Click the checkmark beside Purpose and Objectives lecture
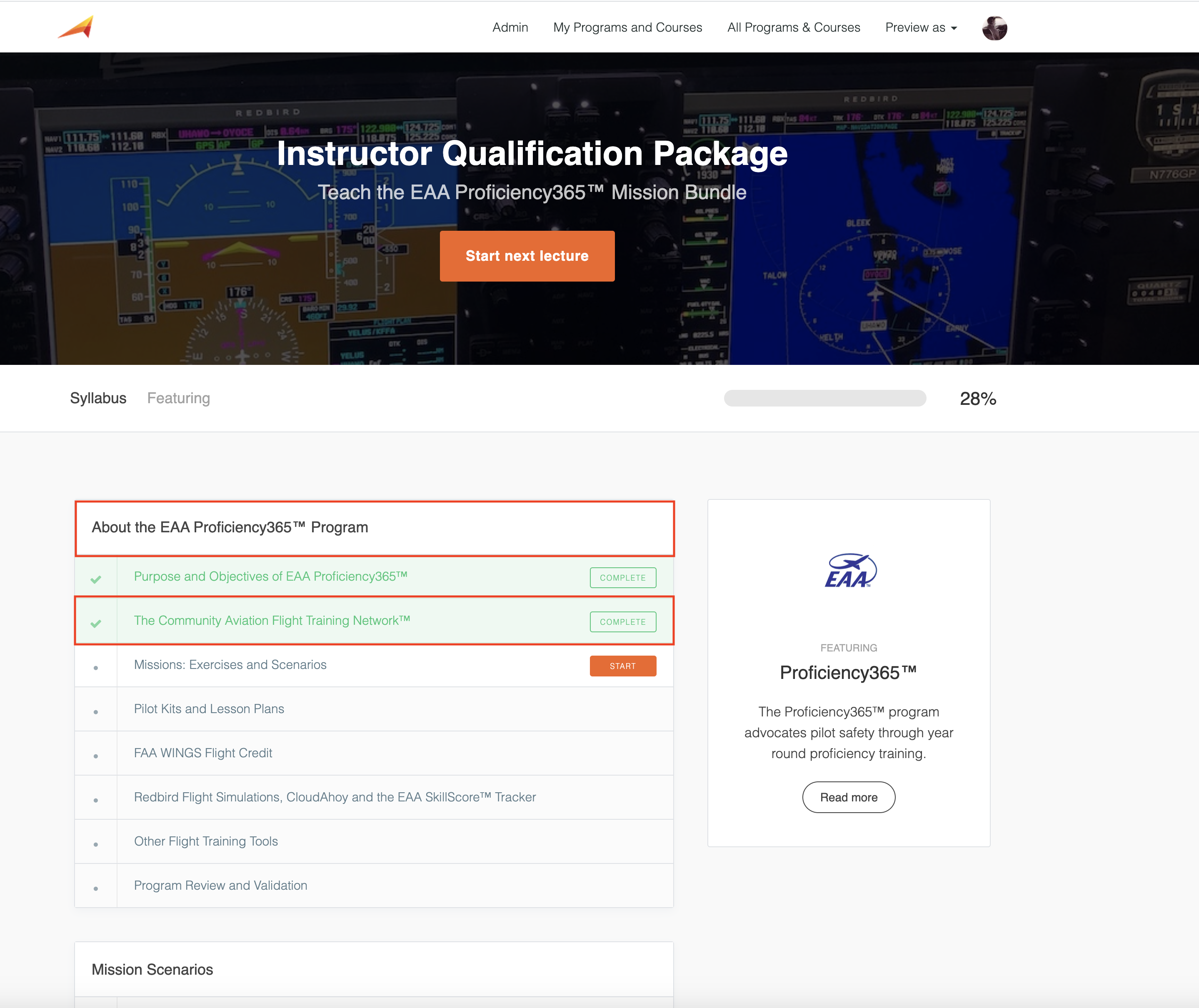This screenshot has width=1199, height=1008. pyautogui.click(x=96, y=579)
